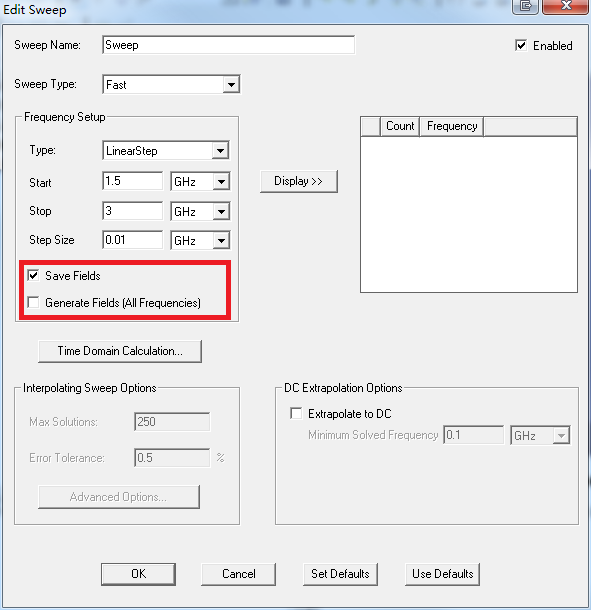Click the Use Defaults button

tap(442, 574)
